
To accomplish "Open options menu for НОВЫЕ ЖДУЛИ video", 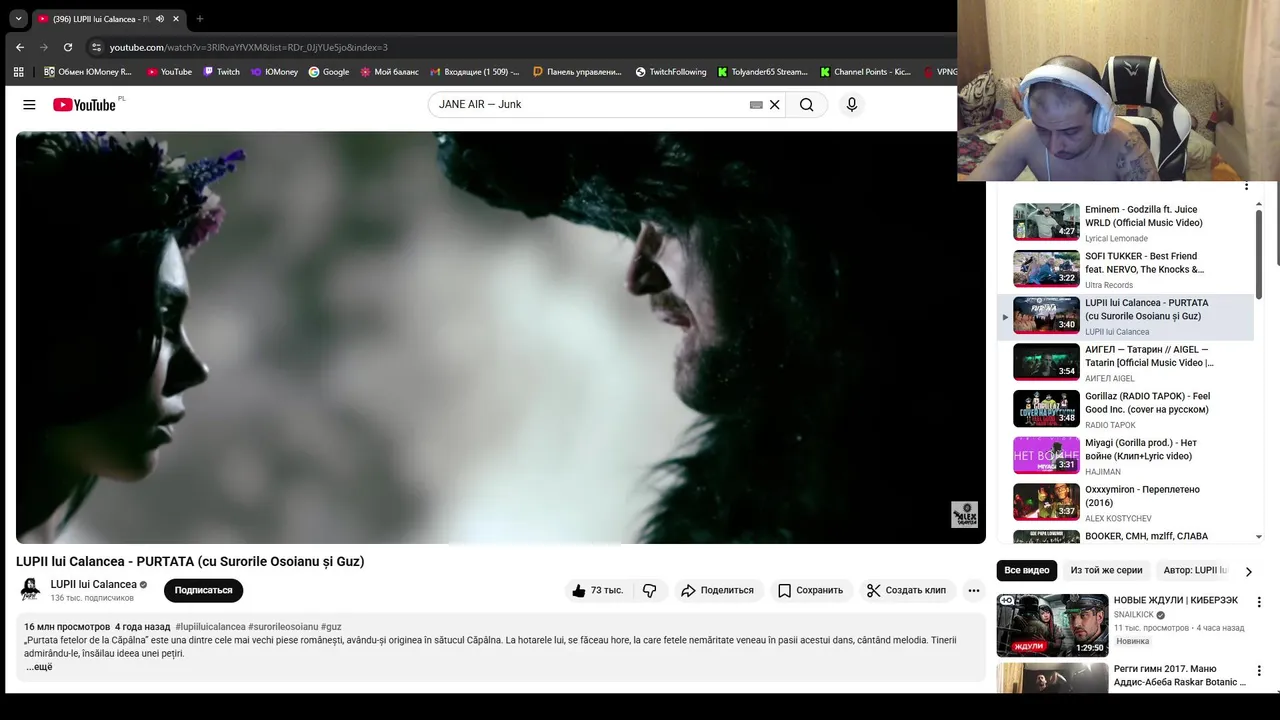I will pos(1259,602).
